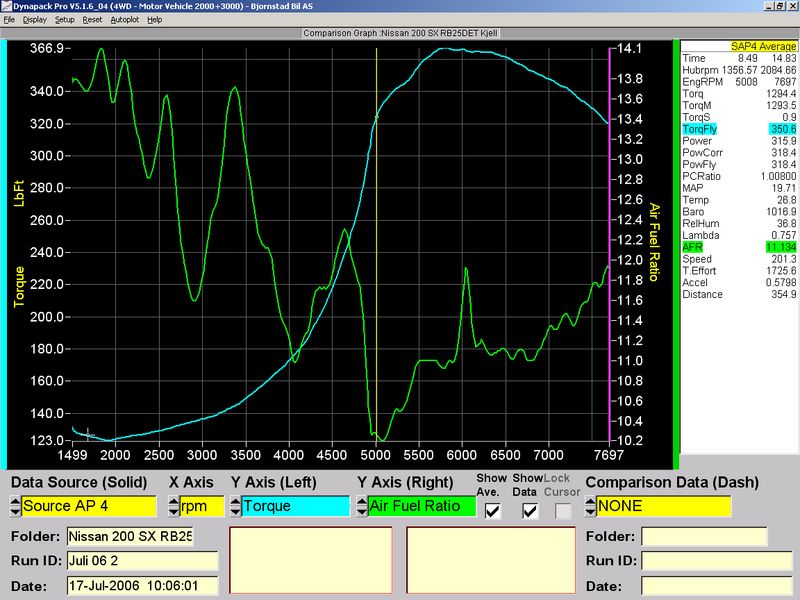This screenshot has height=600, width=800.
Task: Click the Run ID field Juli 06 2
Action: 142,561
